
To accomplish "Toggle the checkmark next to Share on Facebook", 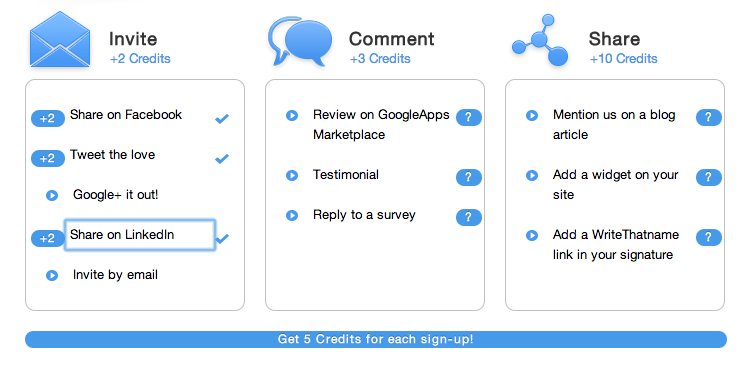I will [222, 118].
